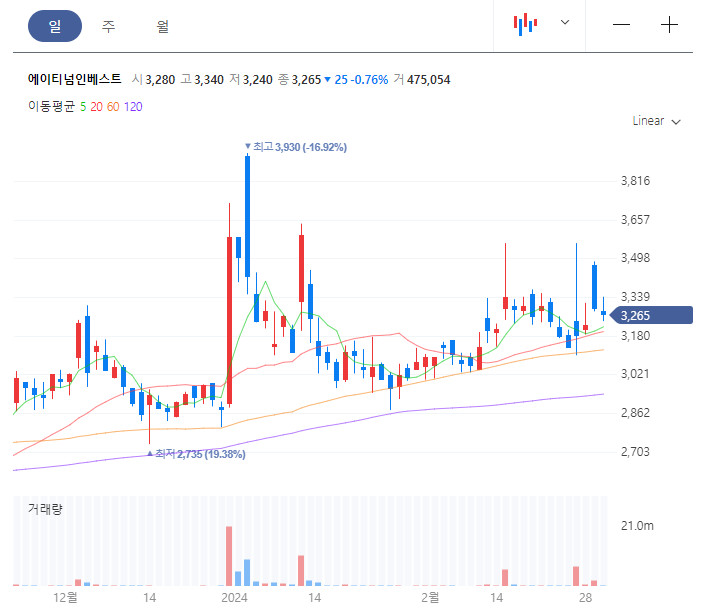The height and width of the screenshot is (616, 705).
Task: Toggle the 60-day moving average line
Action: coord(113,107)
